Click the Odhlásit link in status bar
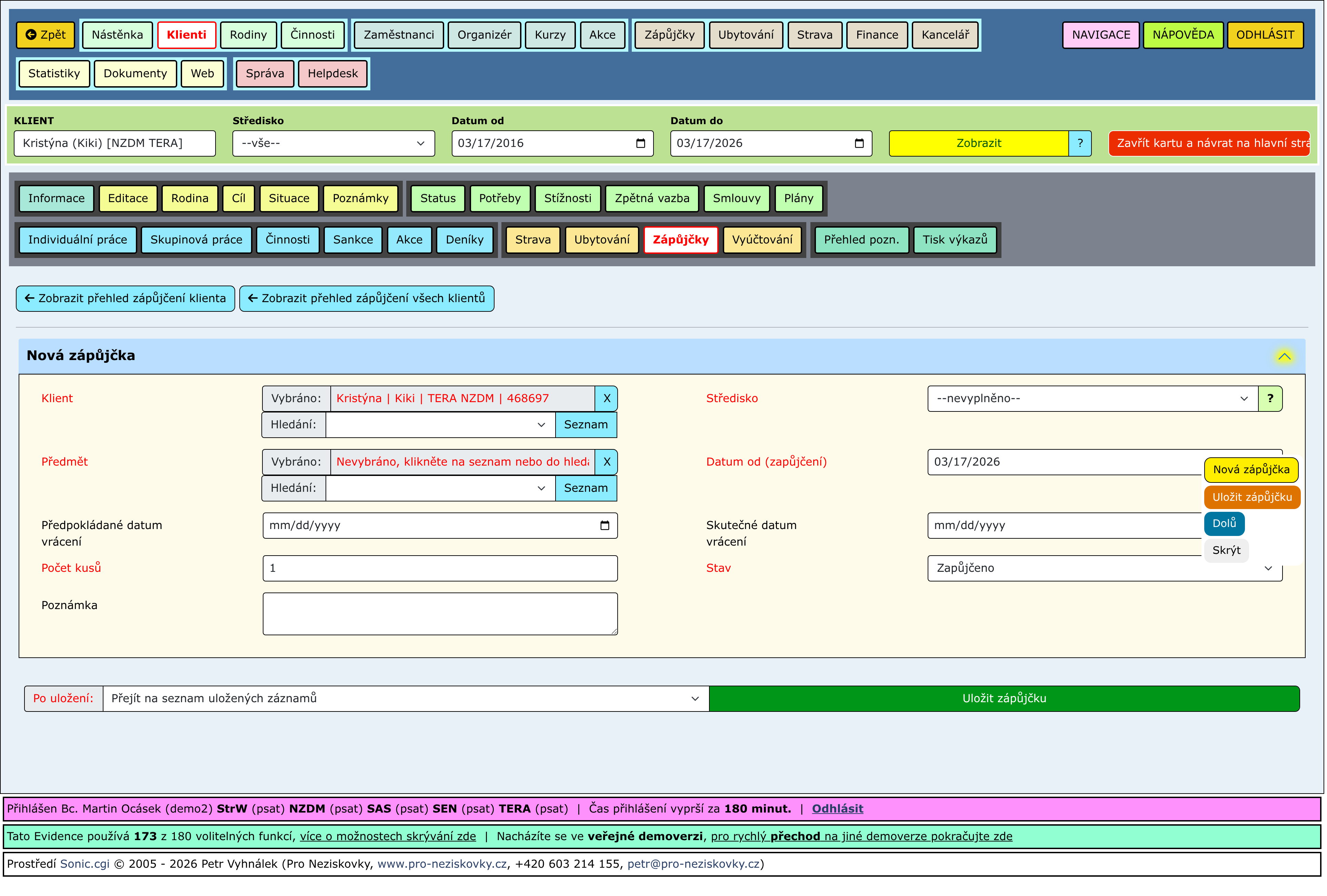The height and width of the screenshot is (896, 1327). (x=837, y=809)
